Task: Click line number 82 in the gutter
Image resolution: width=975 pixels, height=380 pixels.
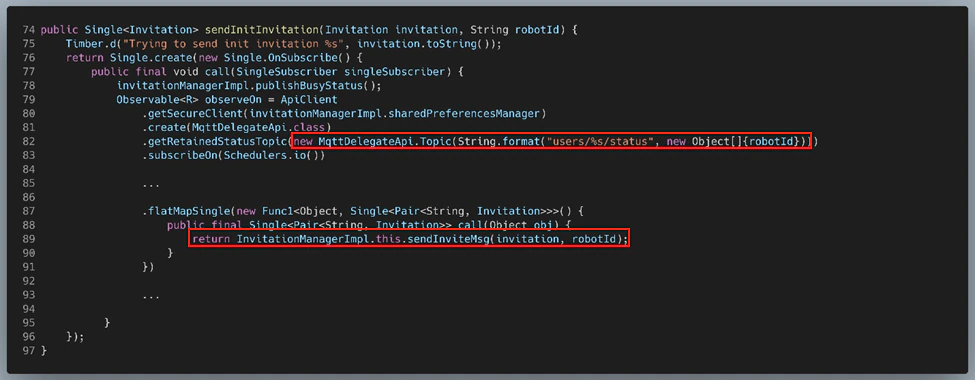Action: click(x=29, y=142)
